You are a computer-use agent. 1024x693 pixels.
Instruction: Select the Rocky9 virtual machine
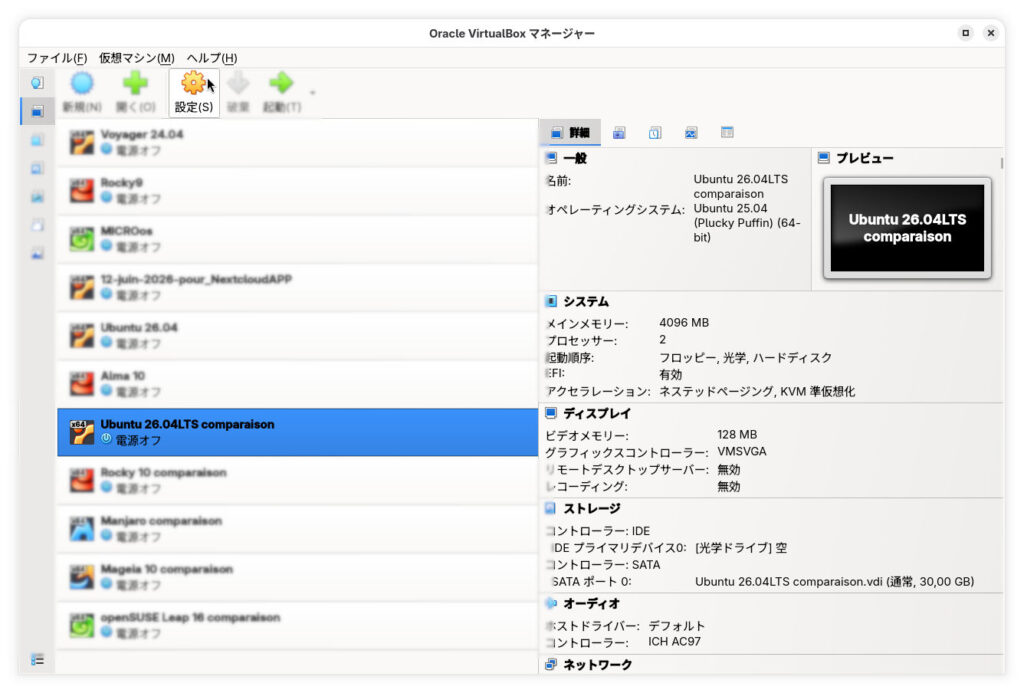coord(297,191)
